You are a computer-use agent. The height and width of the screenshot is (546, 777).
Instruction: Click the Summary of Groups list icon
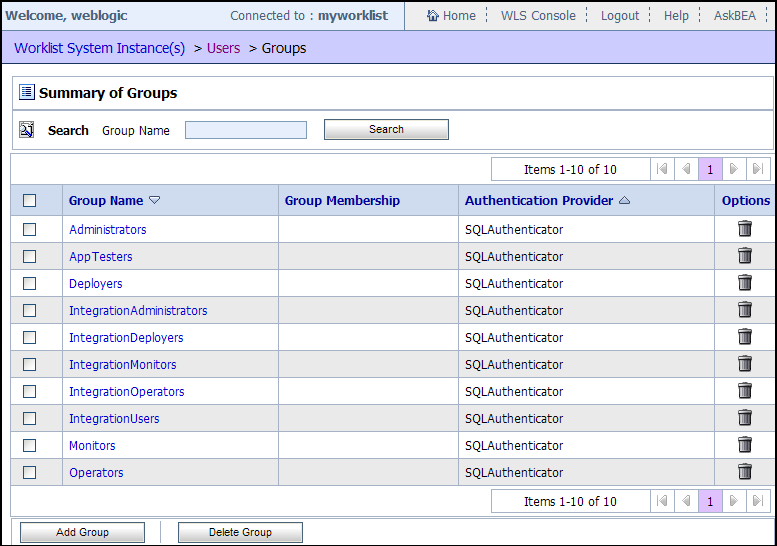[26, 92]
